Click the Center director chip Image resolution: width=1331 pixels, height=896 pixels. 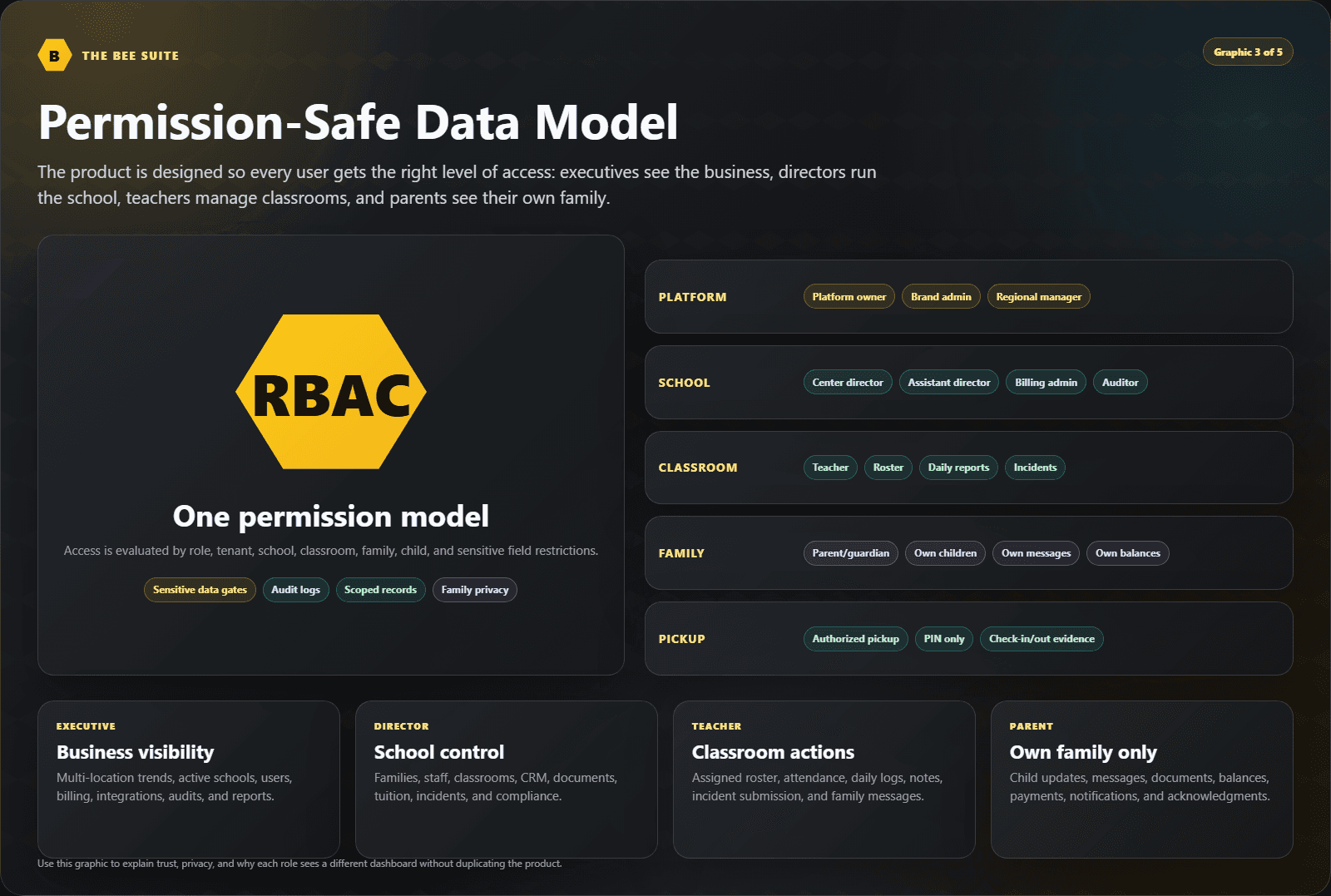[x=848, y=383]
